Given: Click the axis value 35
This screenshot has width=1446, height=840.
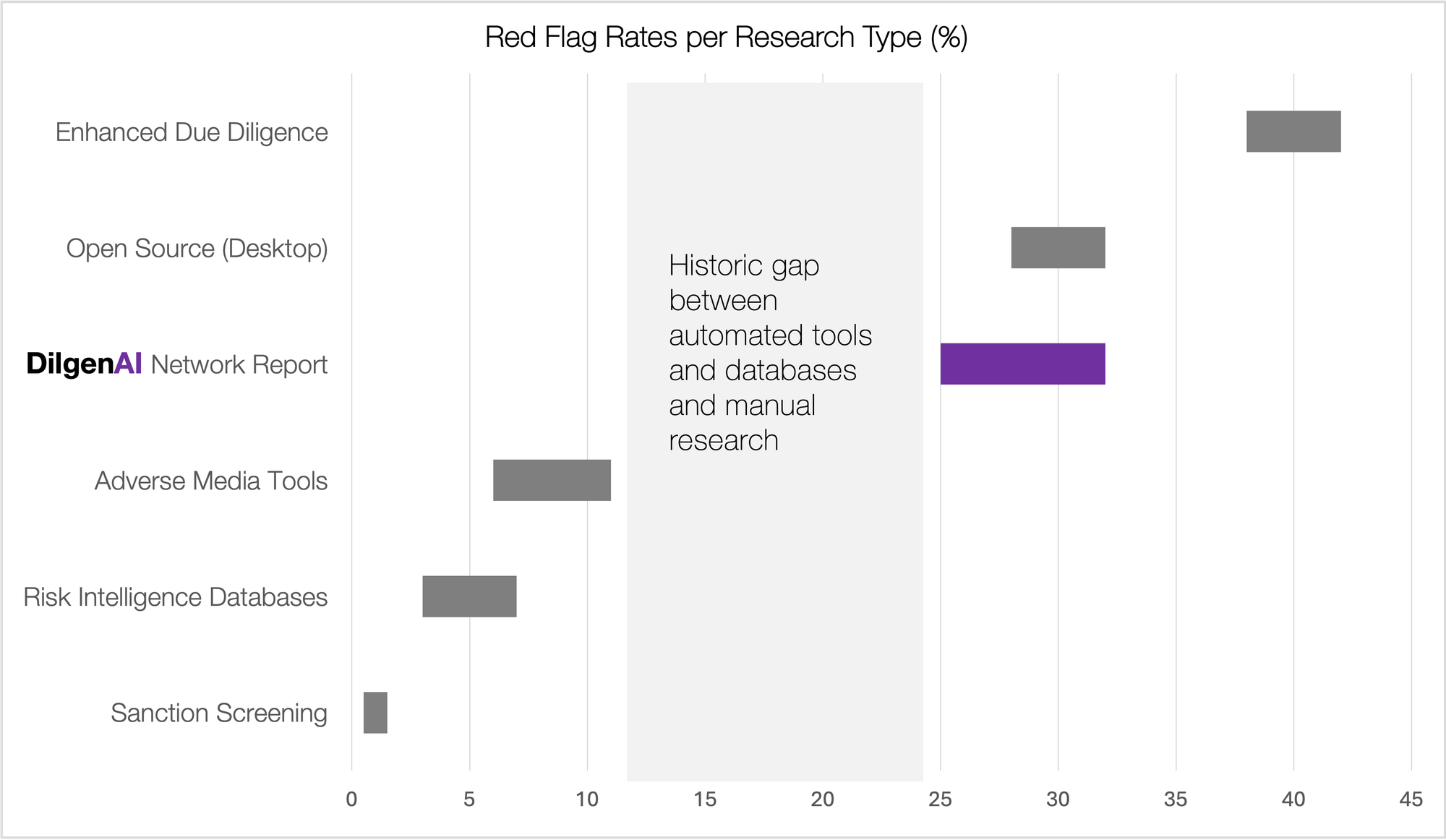Looking at the screenshot, I should tap(1176, 799).
